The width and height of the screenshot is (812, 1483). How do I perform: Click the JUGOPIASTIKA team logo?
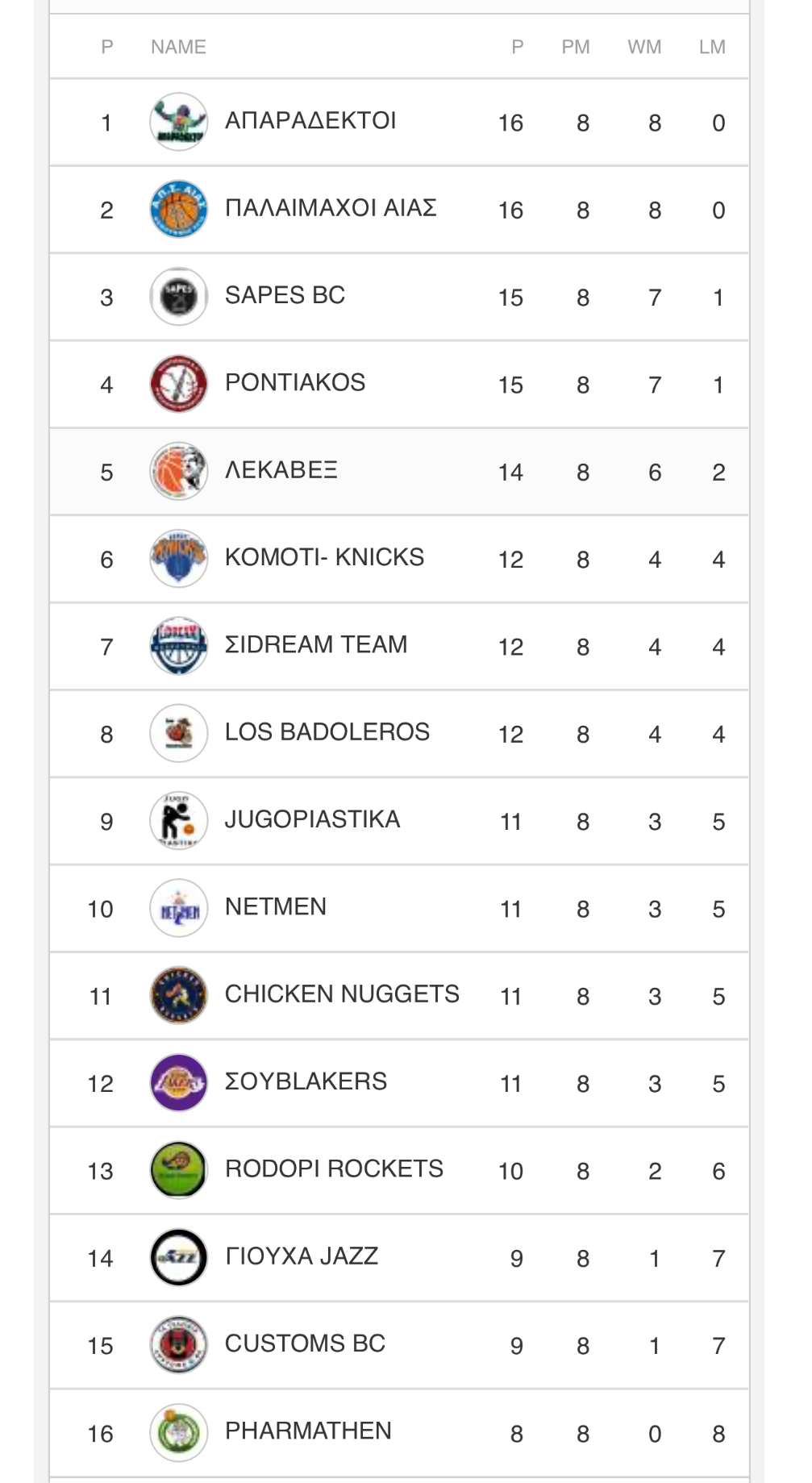coord(179,820)
